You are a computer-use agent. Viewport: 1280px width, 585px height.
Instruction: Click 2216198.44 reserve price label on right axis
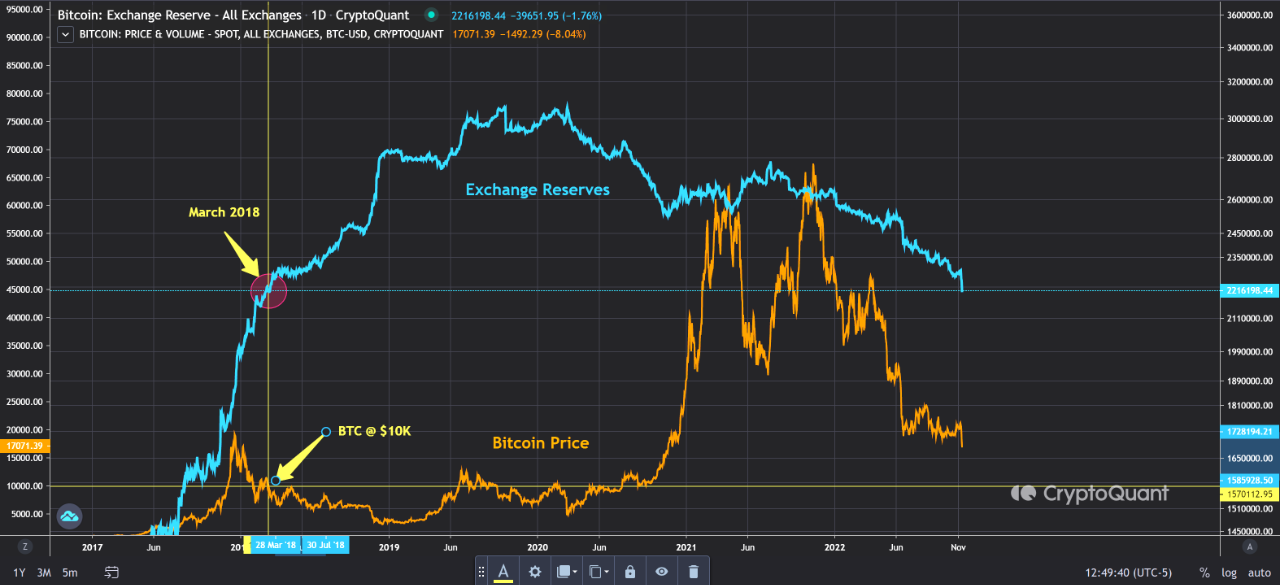point(1250,291)
